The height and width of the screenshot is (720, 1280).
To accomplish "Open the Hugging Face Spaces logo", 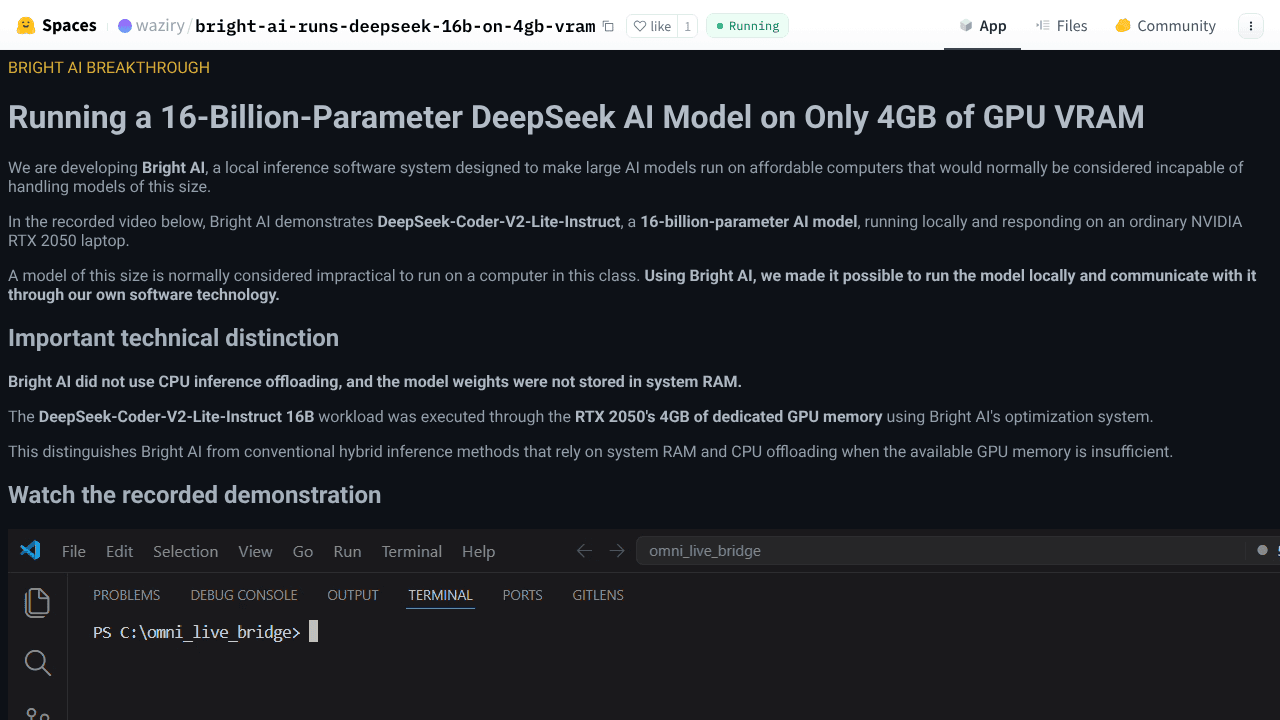I will pos(56,25).
